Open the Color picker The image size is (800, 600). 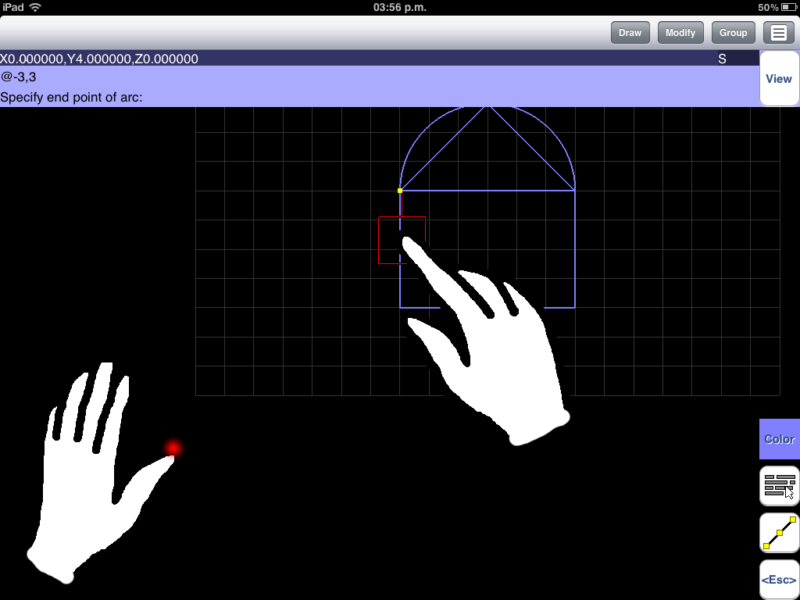coord(778,438)
